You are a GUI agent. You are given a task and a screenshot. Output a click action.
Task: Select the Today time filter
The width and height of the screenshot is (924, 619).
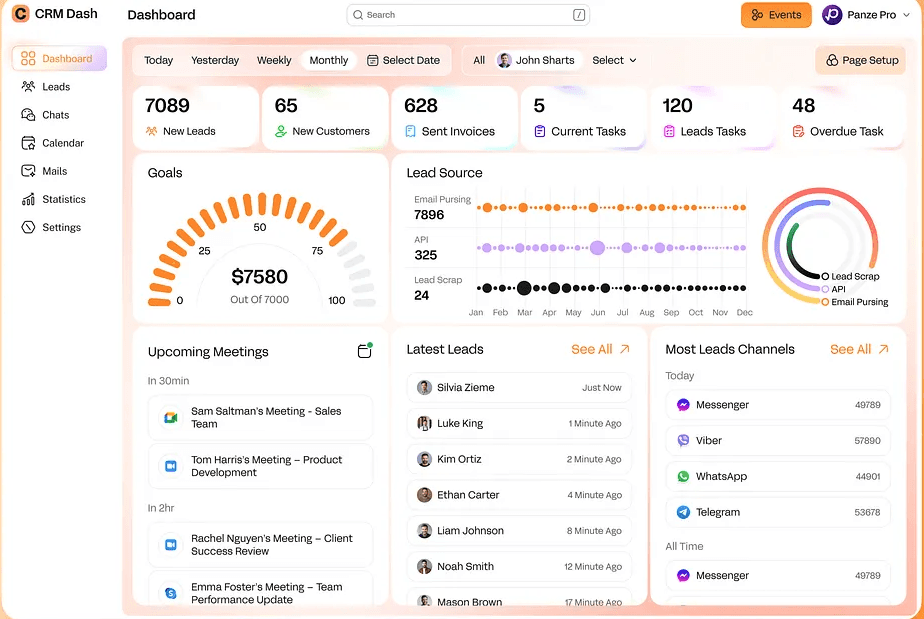coord(158,60)
